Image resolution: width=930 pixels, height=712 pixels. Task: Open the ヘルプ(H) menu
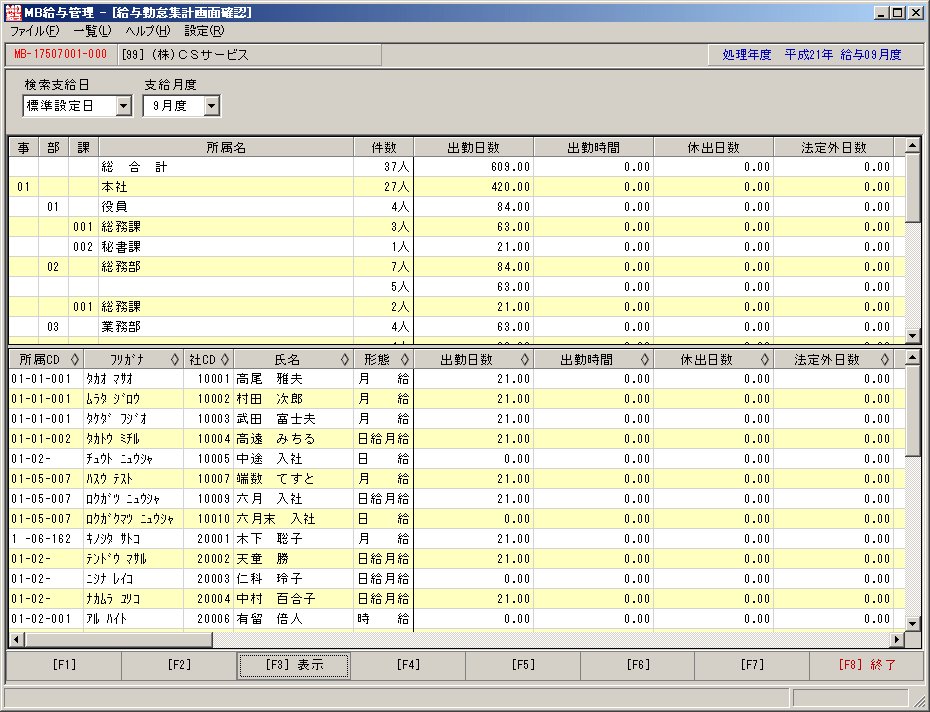click(148, 31)
